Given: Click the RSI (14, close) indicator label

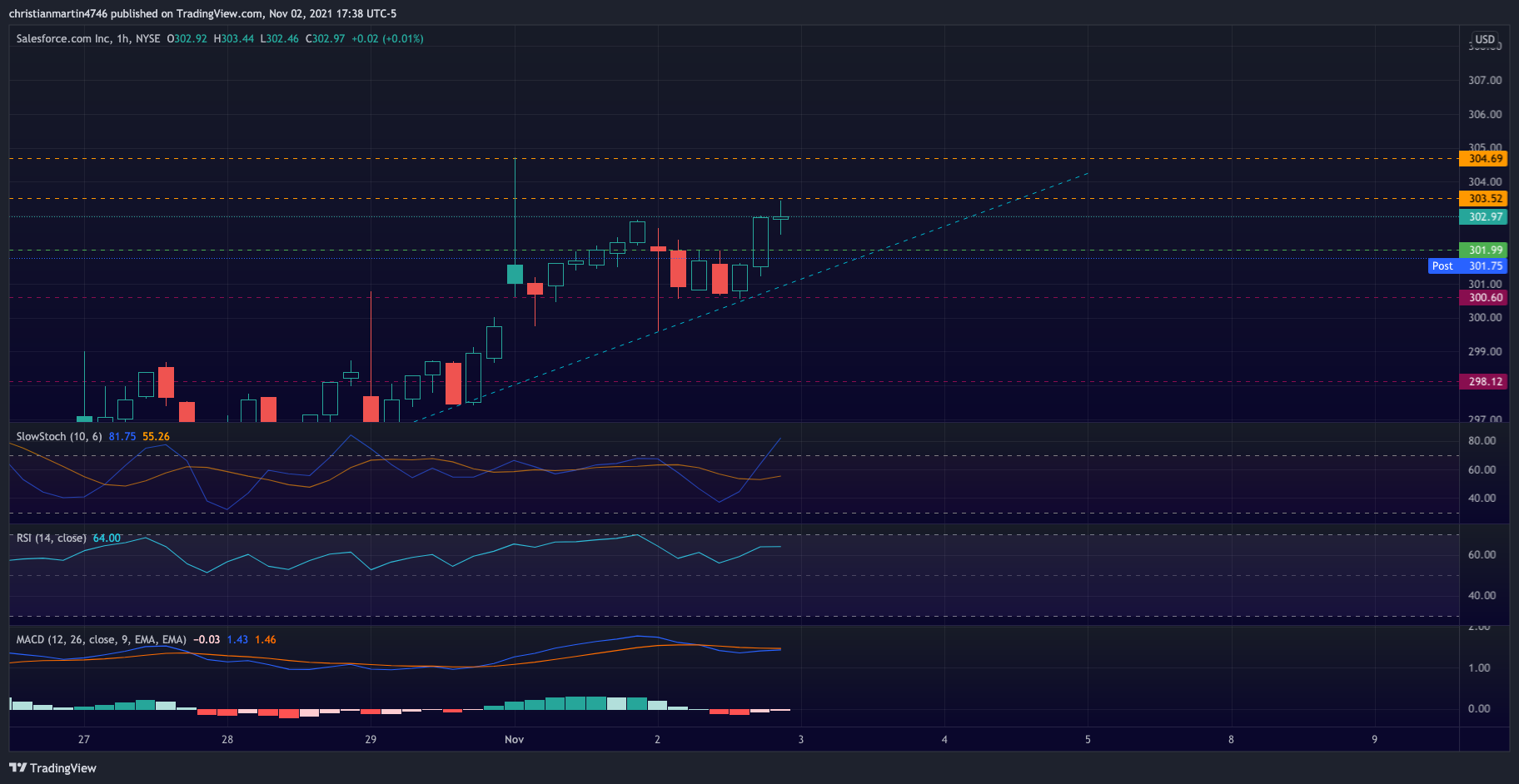Looking at the screenshot, I should click(x=52, y=538).
